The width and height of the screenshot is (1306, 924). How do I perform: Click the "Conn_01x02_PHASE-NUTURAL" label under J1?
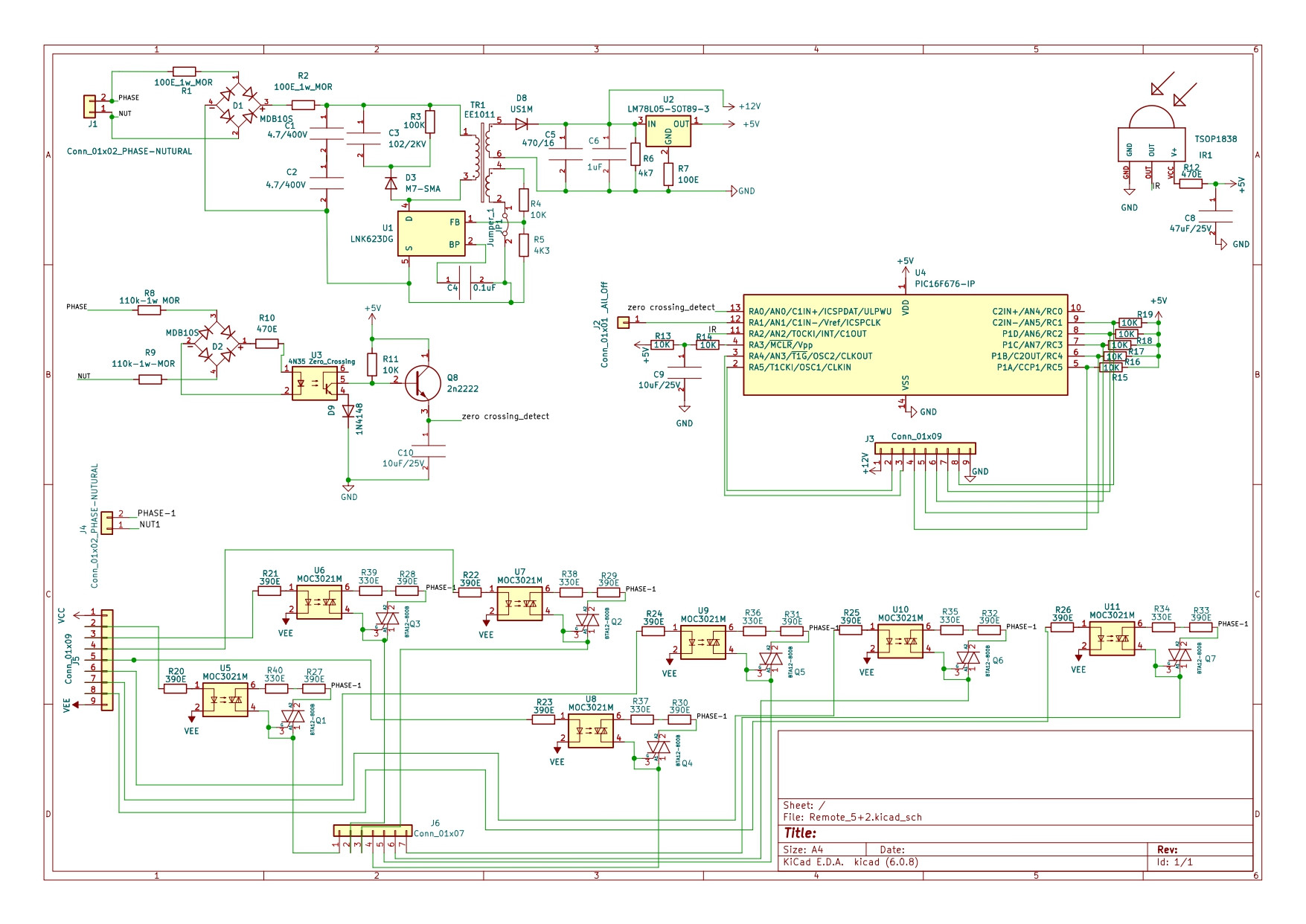129,151
